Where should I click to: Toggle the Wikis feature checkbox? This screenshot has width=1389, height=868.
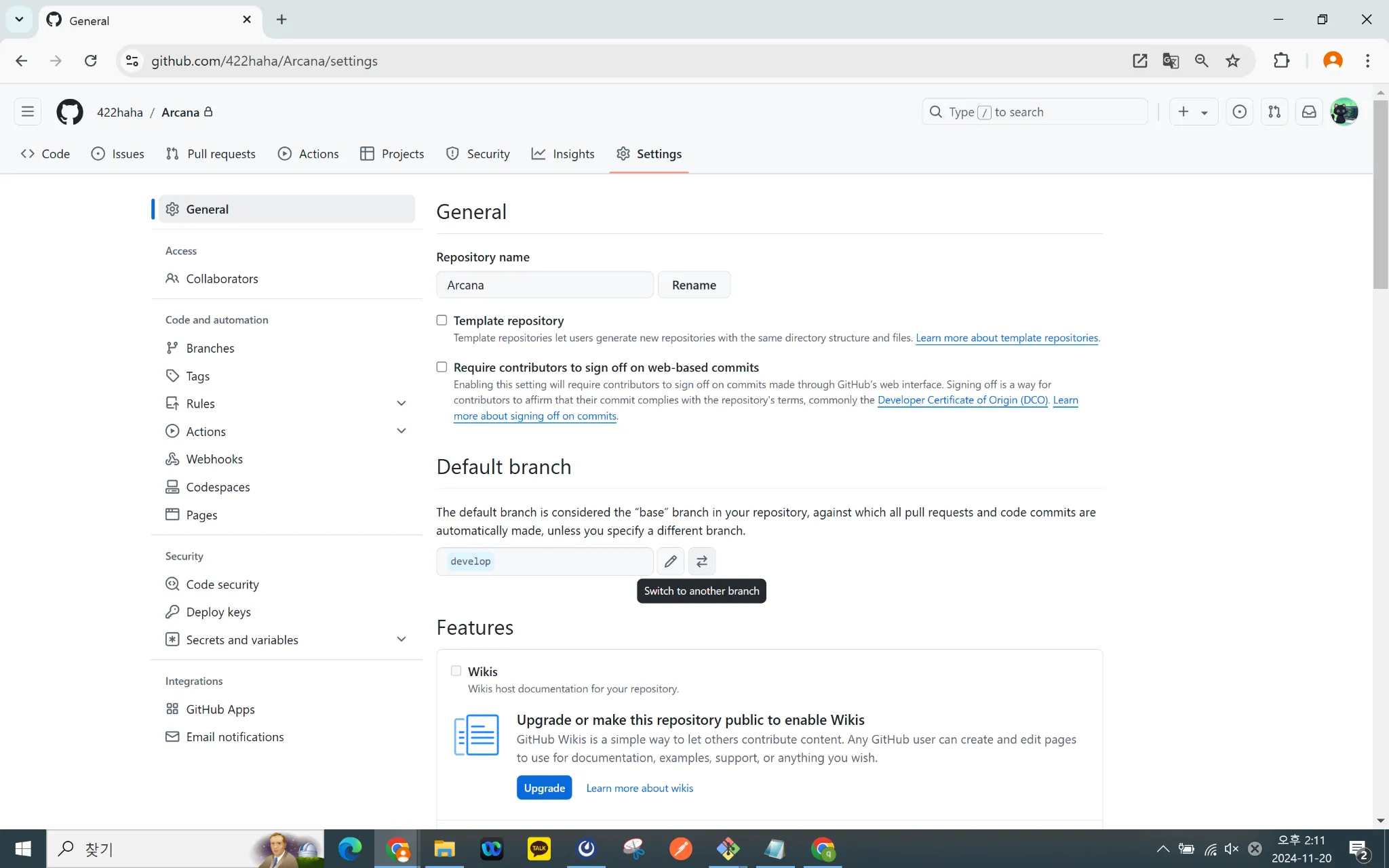pos(456,671)
